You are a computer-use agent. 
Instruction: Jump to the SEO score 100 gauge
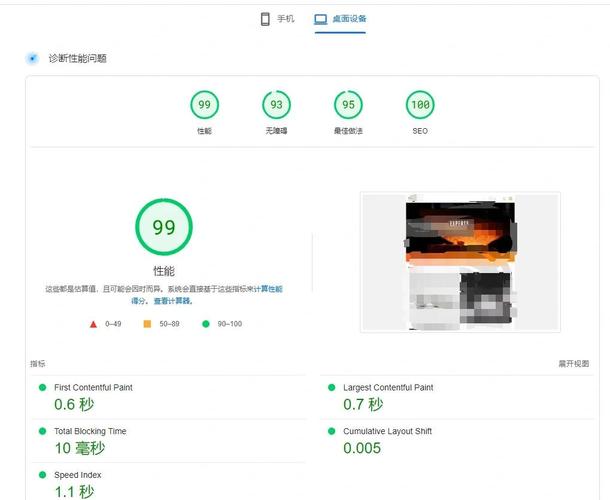click(x=420, y=105)
